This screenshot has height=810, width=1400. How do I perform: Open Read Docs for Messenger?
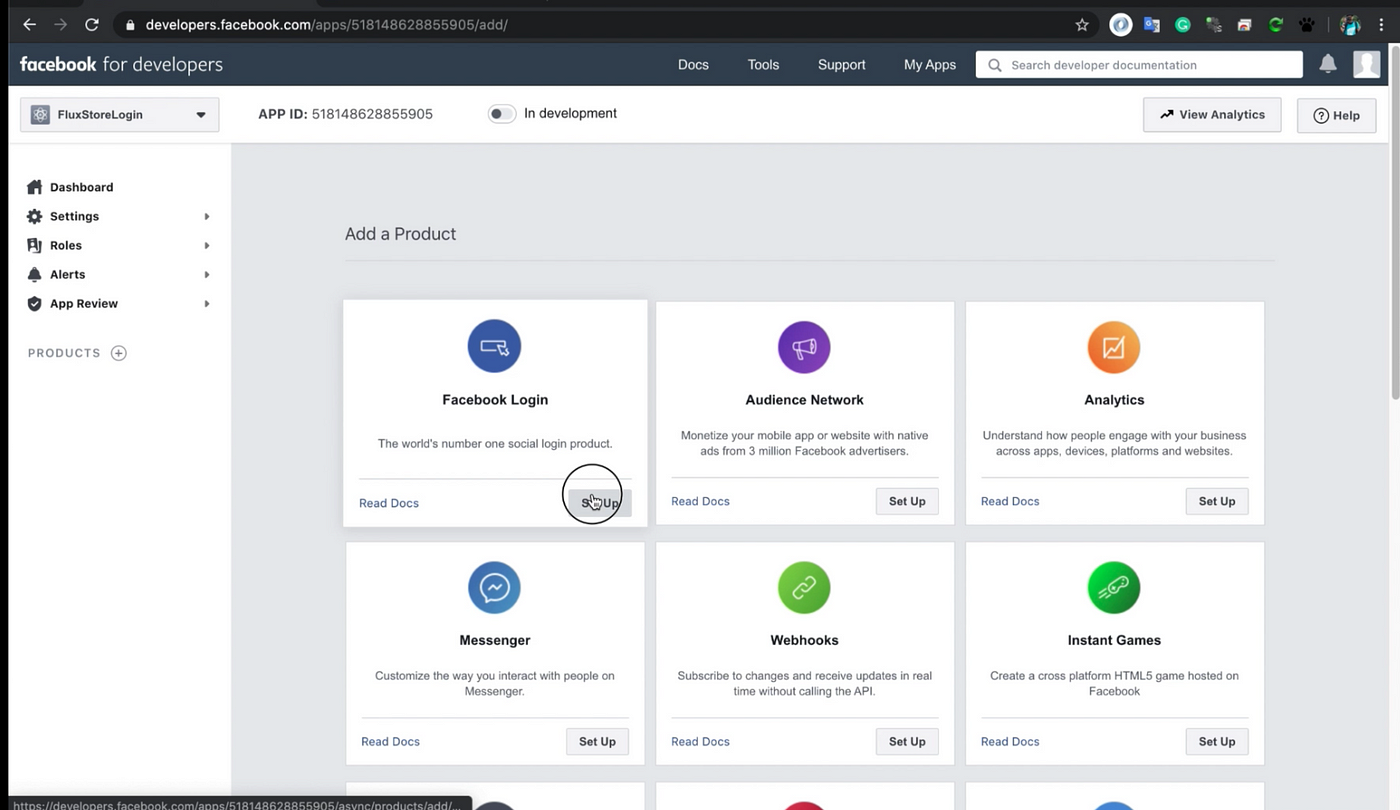[390, 741]
